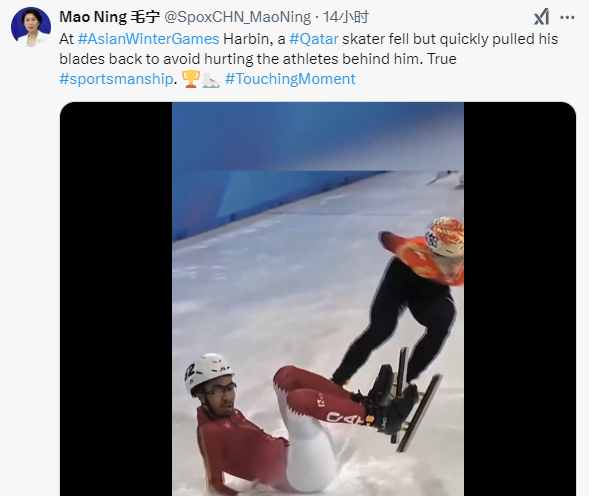The width and height of the screenshot is (589, 496).
Task: Open the #sportsmanship hashtag
Action: coord(116,79)
